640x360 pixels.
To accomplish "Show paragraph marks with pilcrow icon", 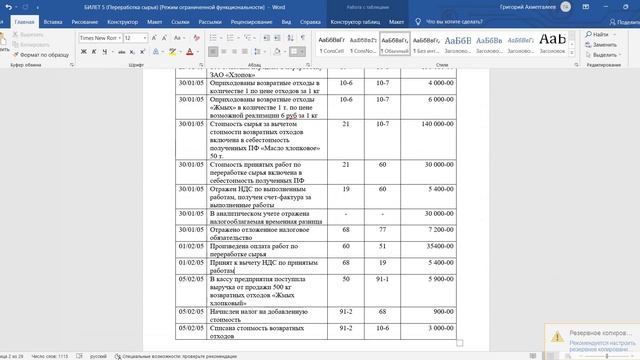I will tap(302, 38).
